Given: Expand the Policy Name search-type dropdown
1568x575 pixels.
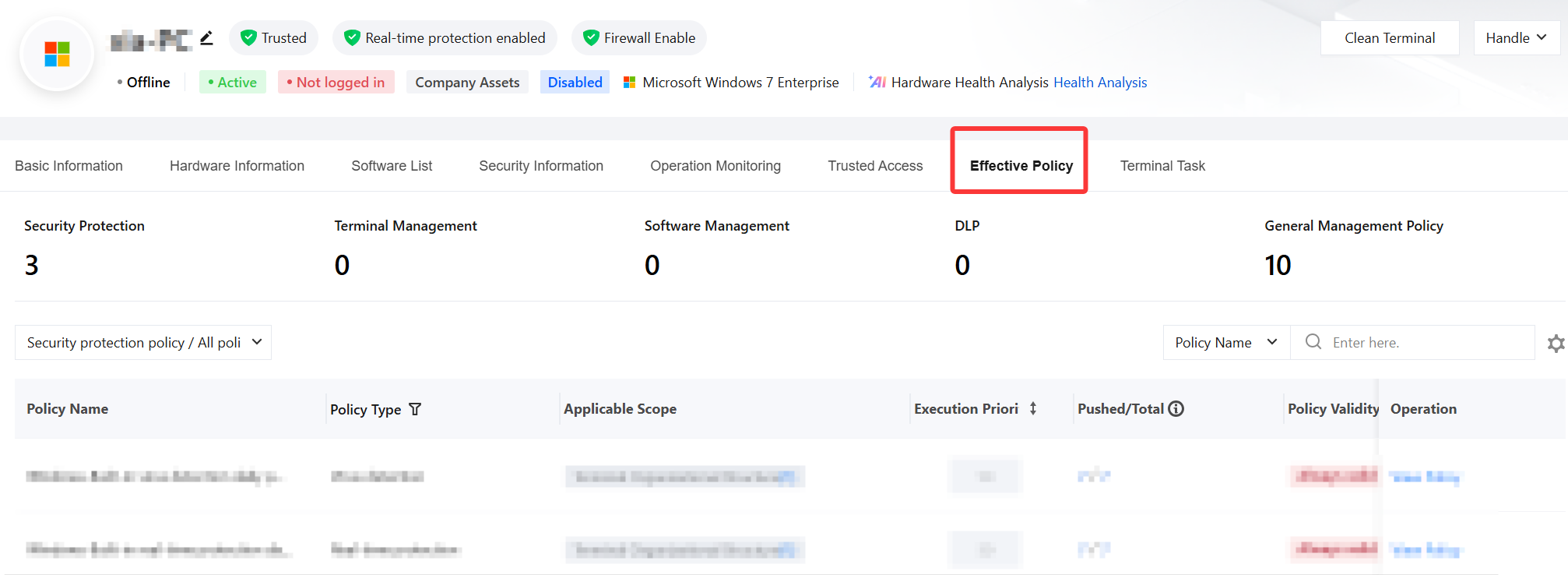Looking at the screenshot, I should click(x=1227, y=343).
